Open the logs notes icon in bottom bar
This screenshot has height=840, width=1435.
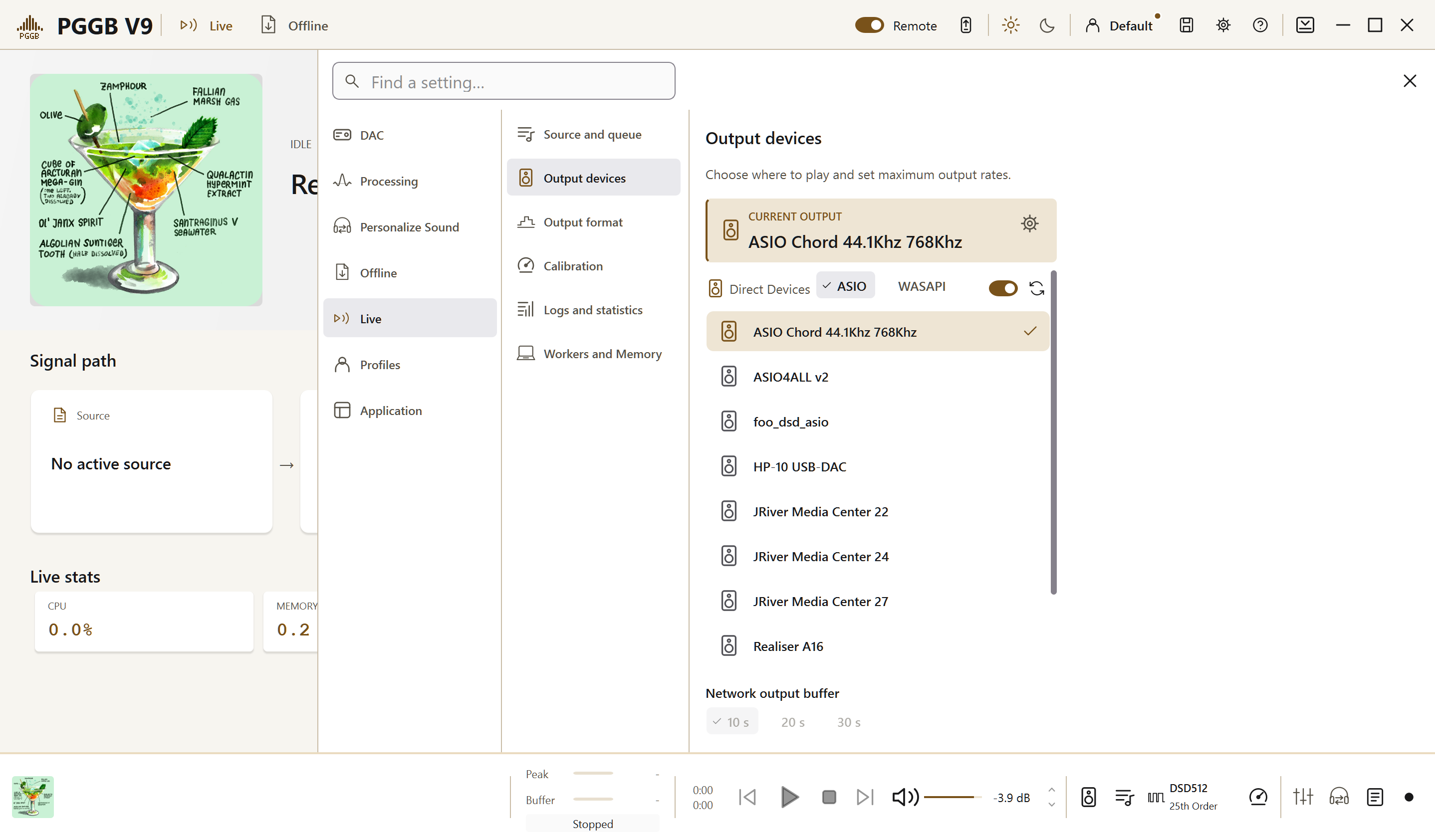click(1375, 797)
